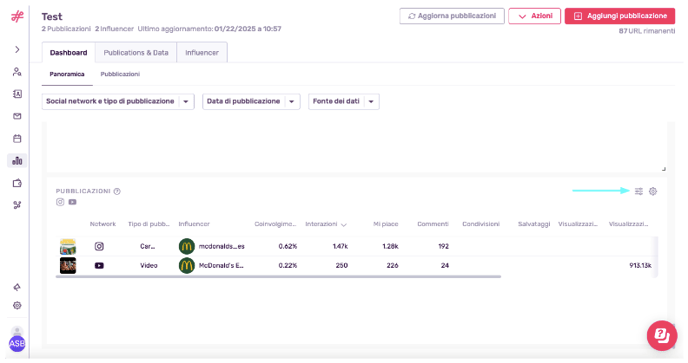Open the mail envelope sidebar icon
Viewport: 688px width, 363px height.
pyautogui.click(x=17, y=116)
